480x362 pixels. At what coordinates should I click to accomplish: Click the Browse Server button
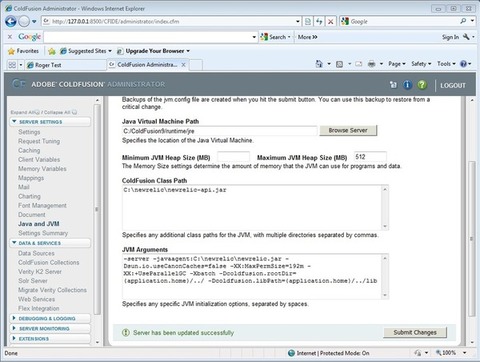pos(348,130)
